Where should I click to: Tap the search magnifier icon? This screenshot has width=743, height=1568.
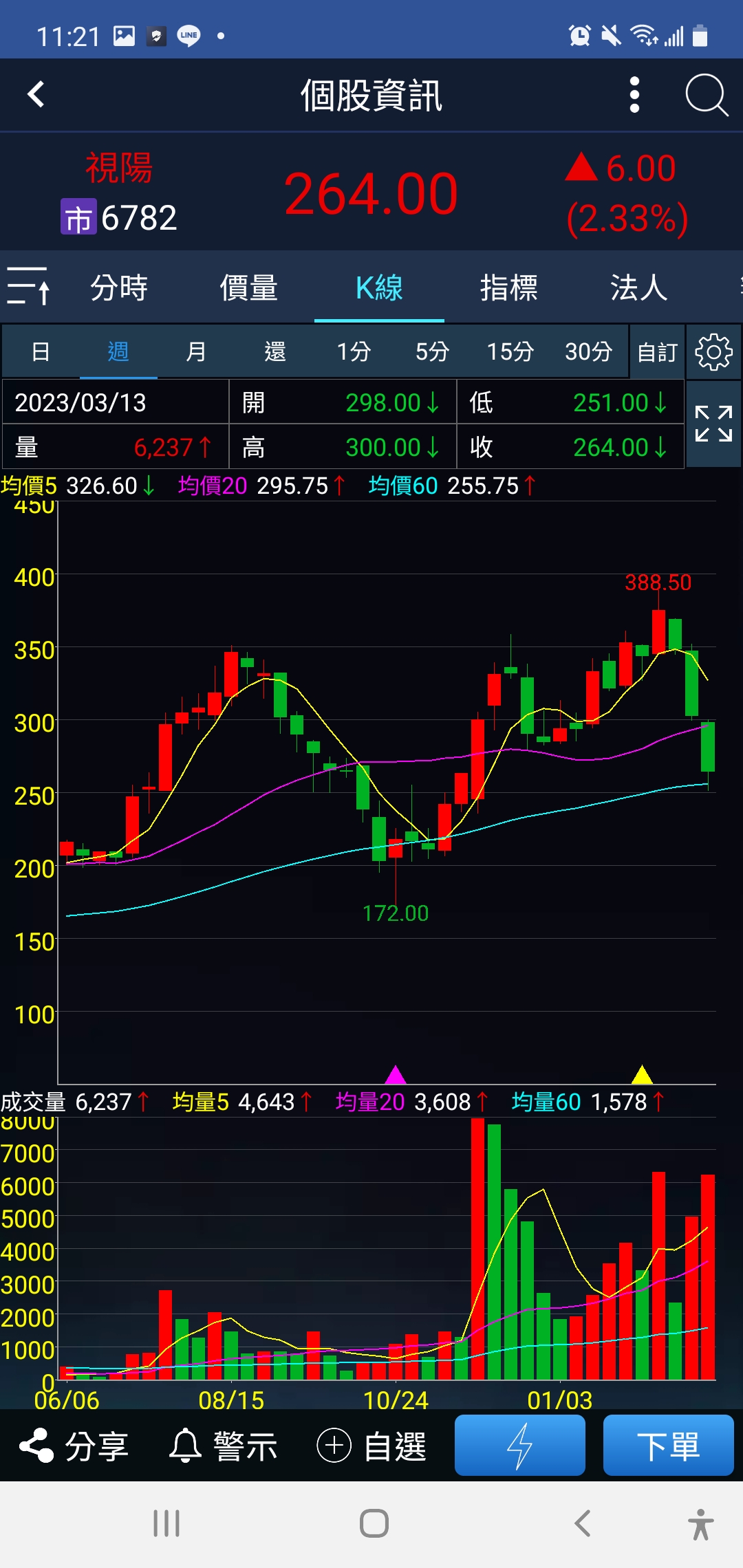click(x=707, y=95)
